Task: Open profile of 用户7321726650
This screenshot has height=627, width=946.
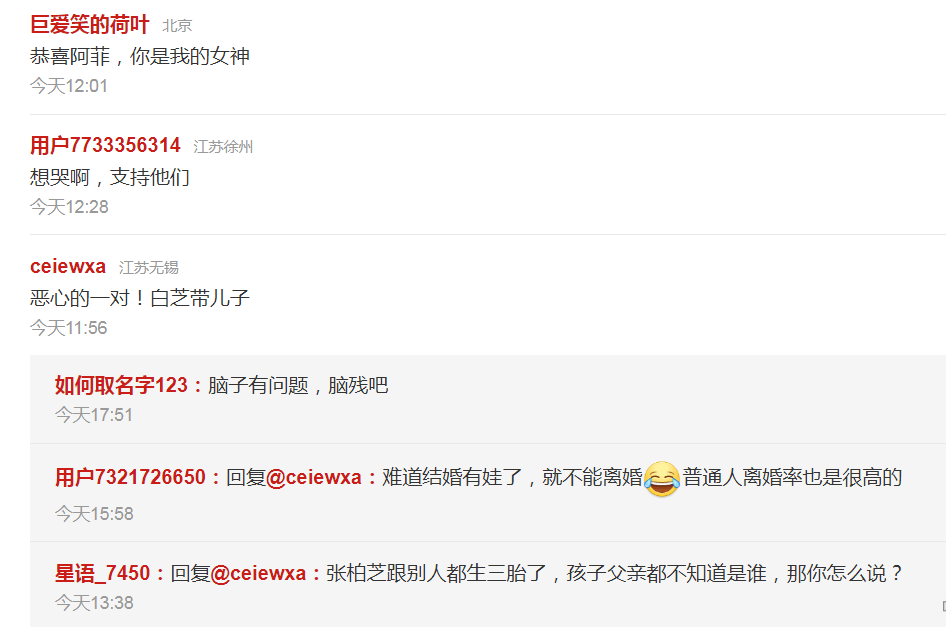Action: [130, 477]
